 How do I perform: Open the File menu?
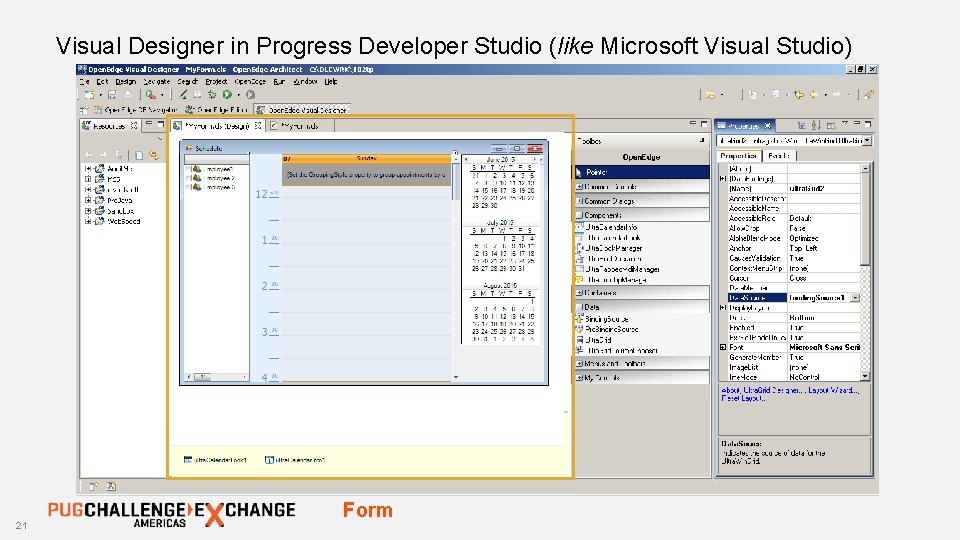point(84,81)
